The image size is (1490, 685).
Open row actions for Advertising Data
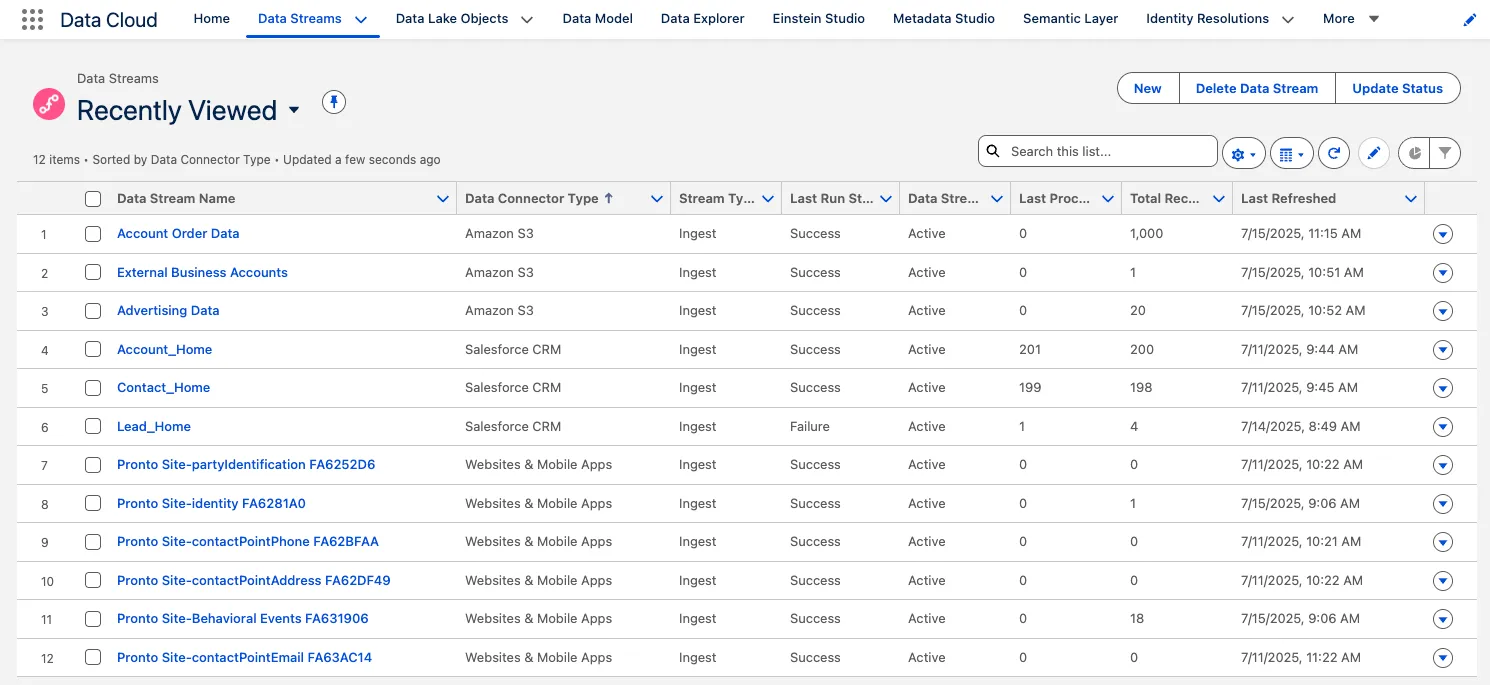tap(1442, 311)
